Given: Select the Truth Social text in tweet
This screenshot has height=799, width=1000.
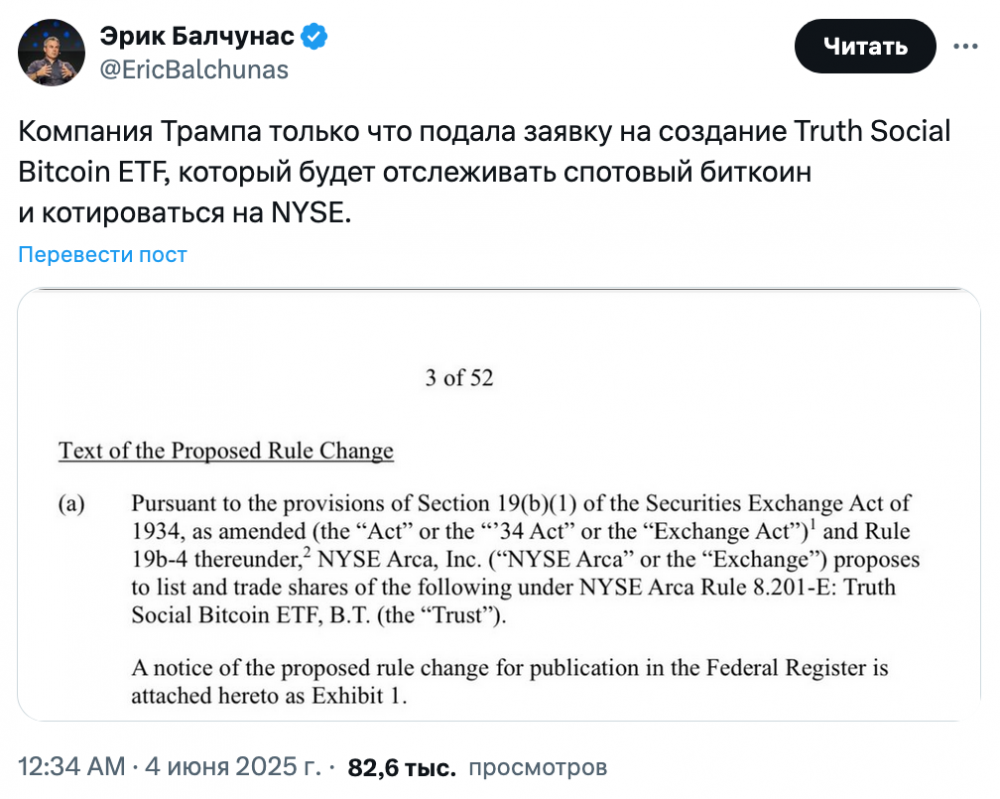Looking at the screenshot, I should click(872, 131).
